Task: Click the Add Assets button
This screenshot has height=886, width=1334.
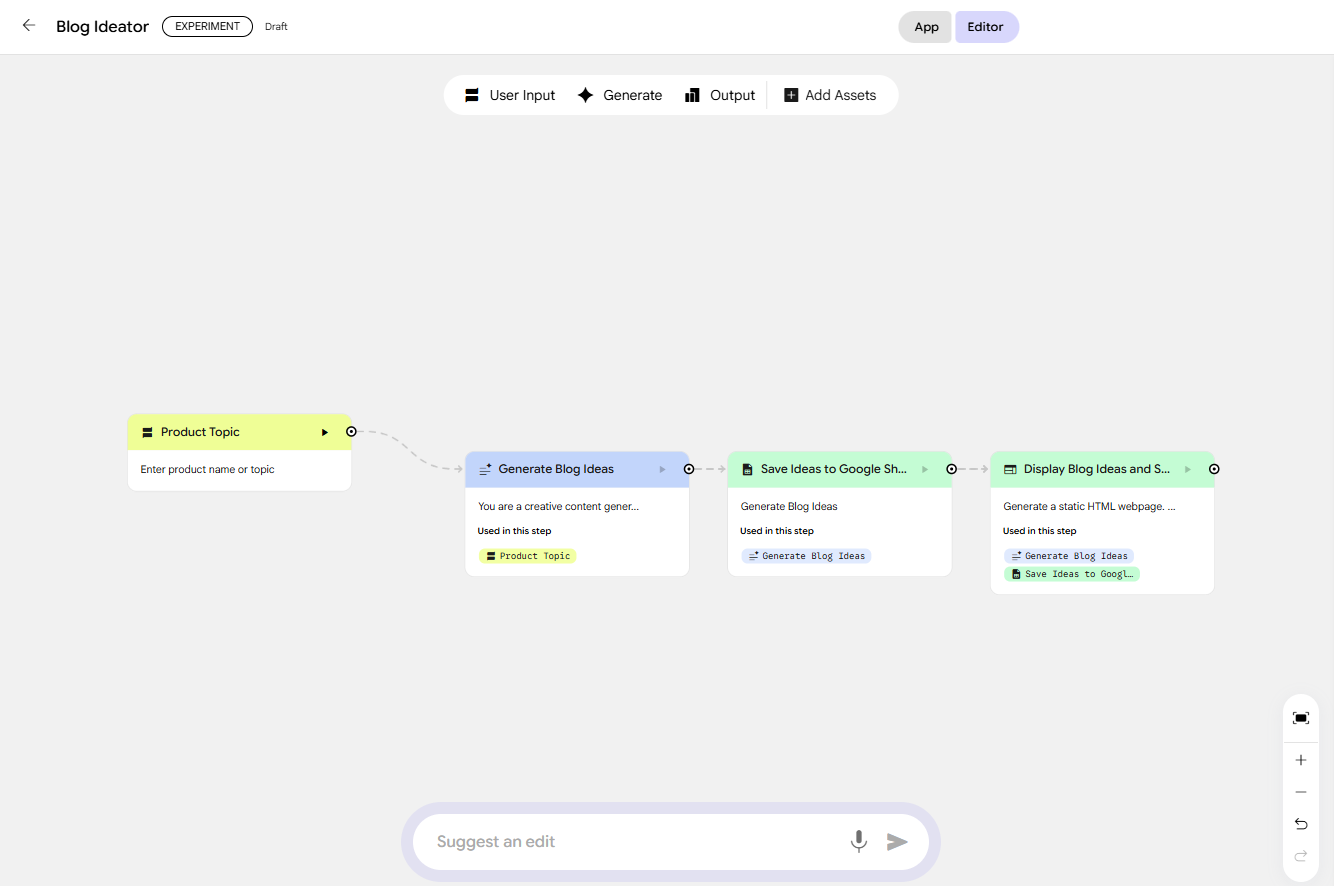Action: point(830,95)
